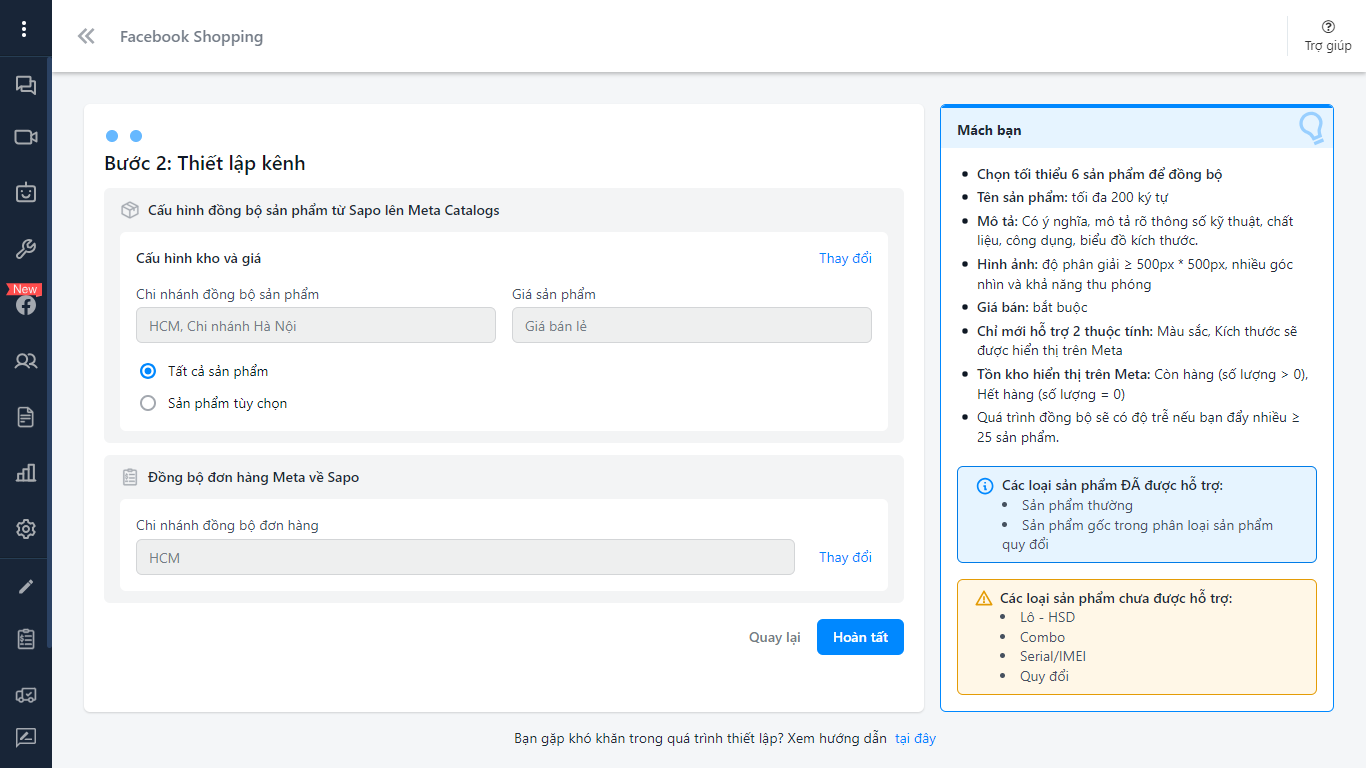Open the three-dot menu at sidebar top
The width and height of the screenshot is (1366, 770).
click(25, 29)
